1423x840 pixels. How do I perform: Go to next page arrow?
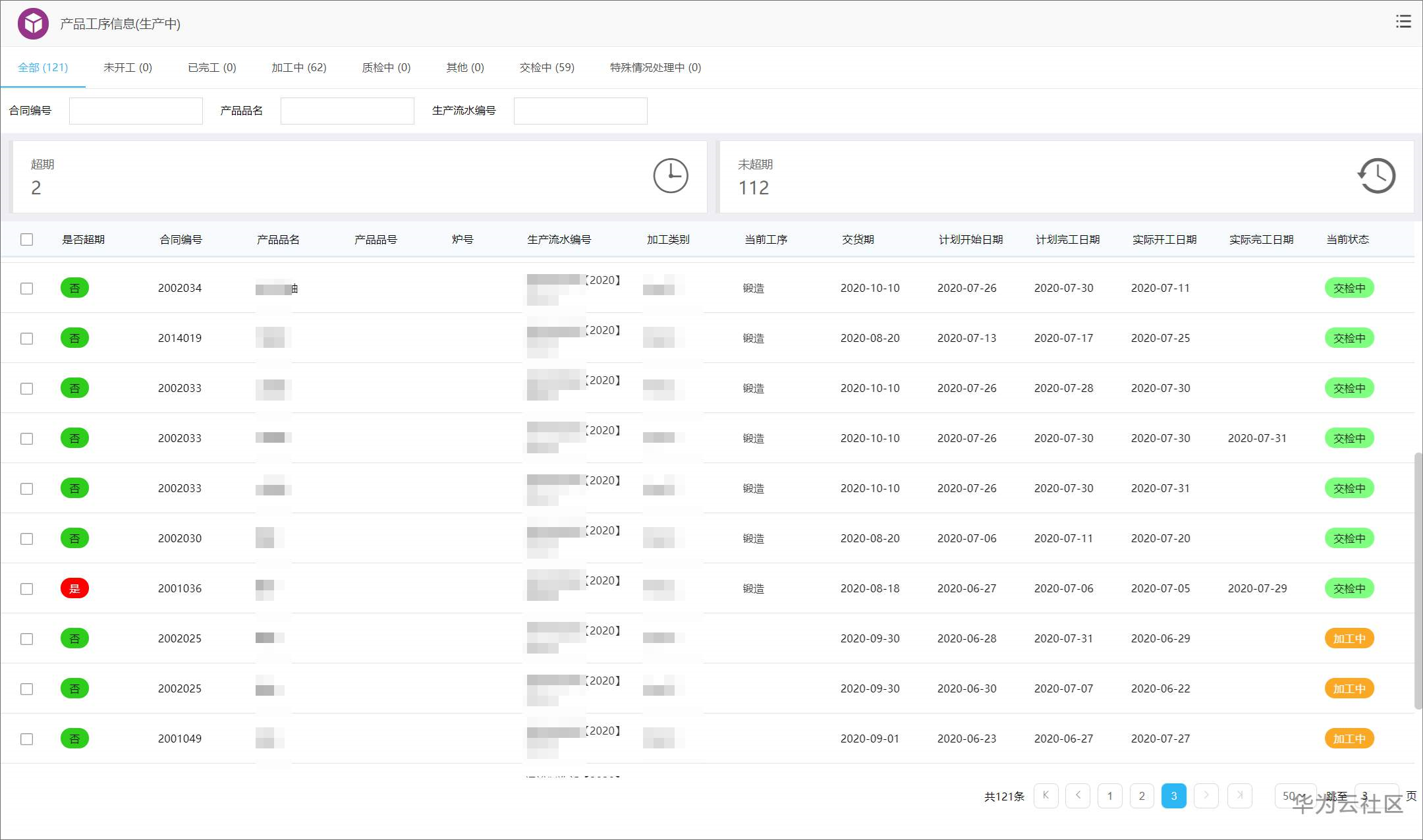[x=1206, y=796]
